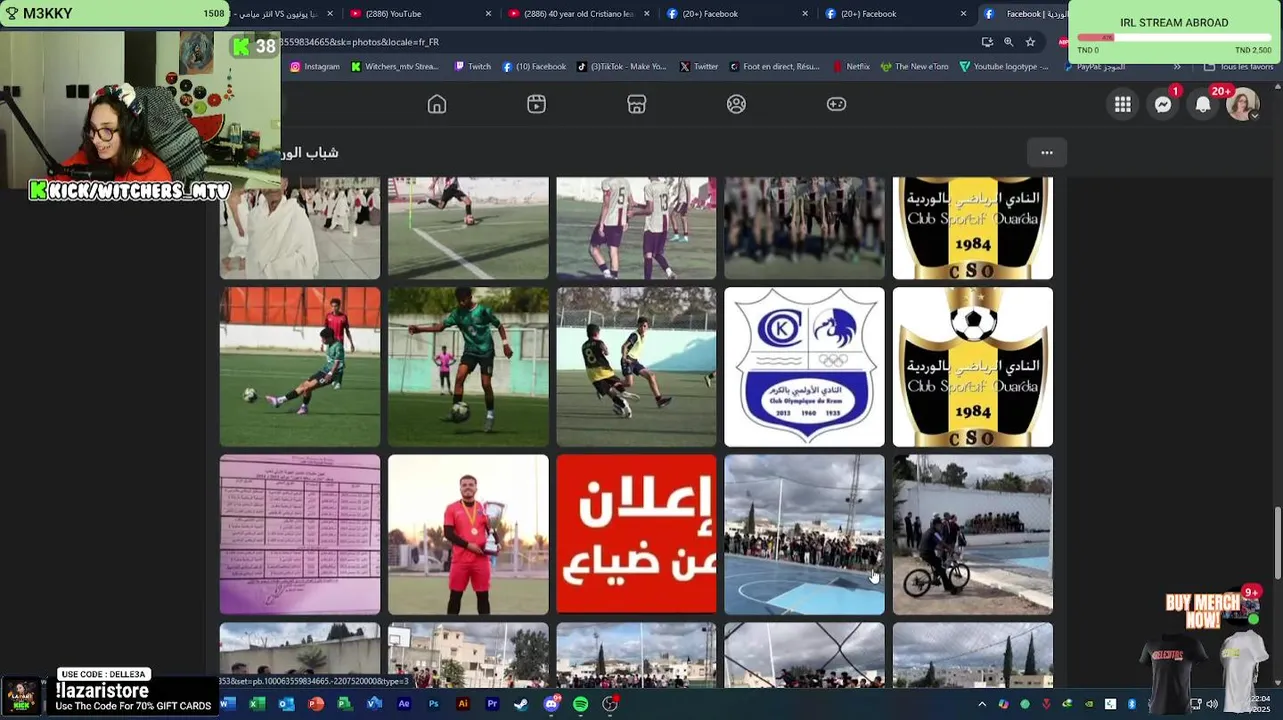This screenshot has height=720, width=1283.
Task: Open After Effects from the taskbar
Action: [x=404, y=704]
